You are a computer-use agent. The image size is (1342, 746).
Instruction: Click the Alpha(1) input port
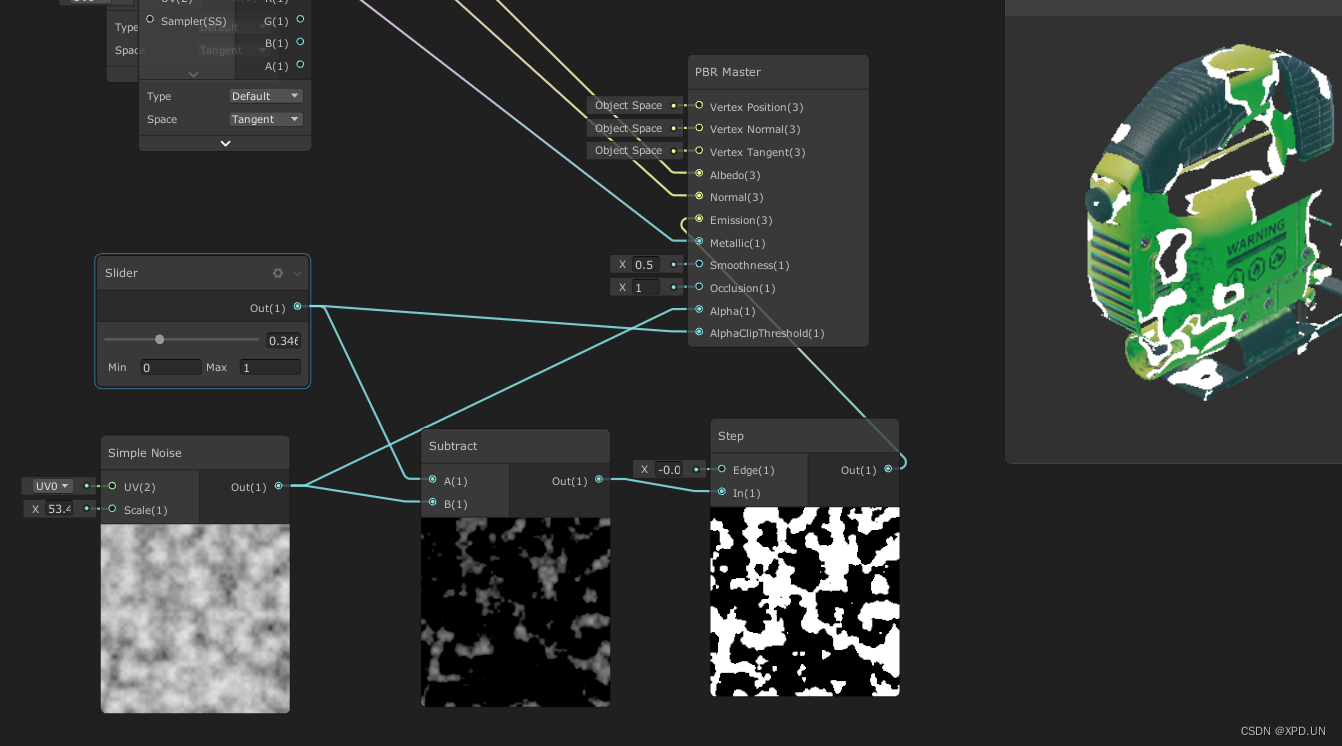pos(699,310)
